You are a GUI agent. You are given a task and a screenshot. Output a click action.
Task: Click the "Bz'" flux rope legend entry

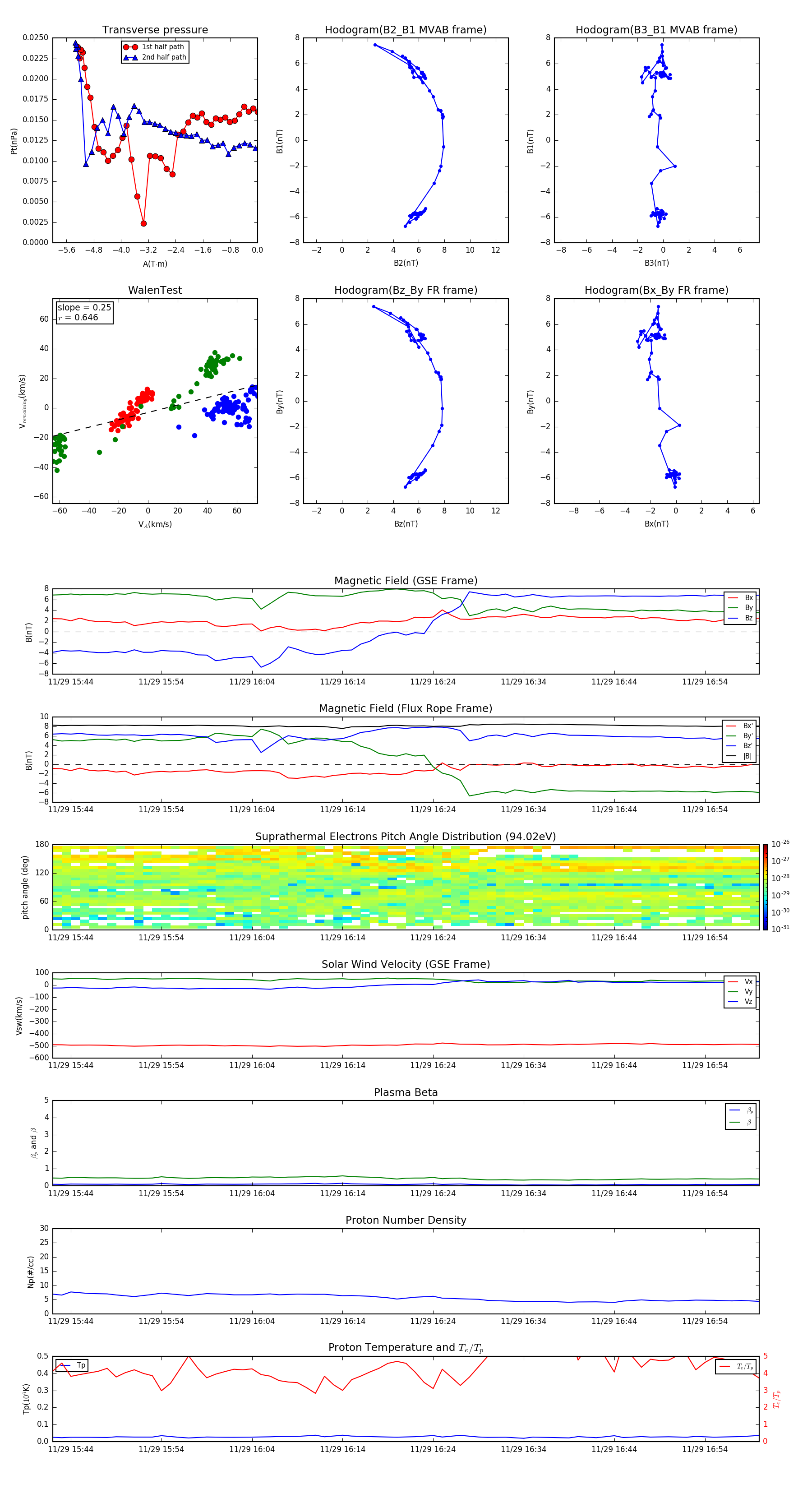click(740, 746)
